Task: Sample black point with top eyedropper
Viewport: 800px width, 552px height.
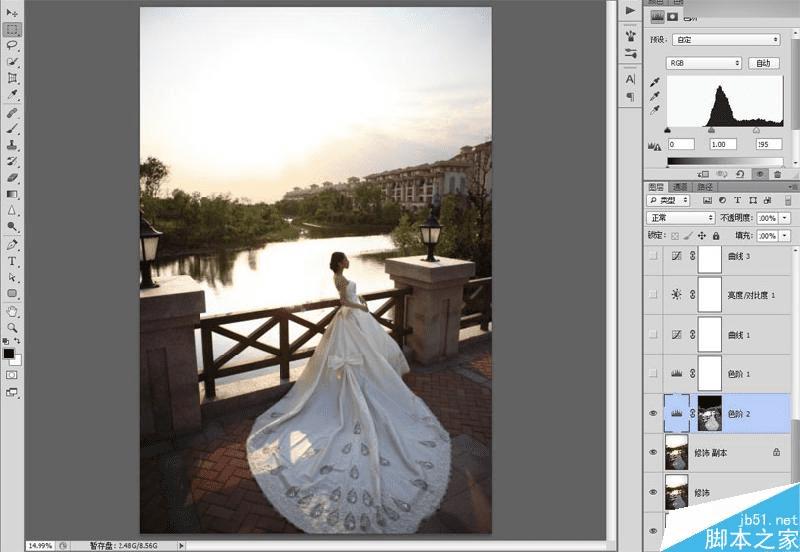Action: point(655,82)
